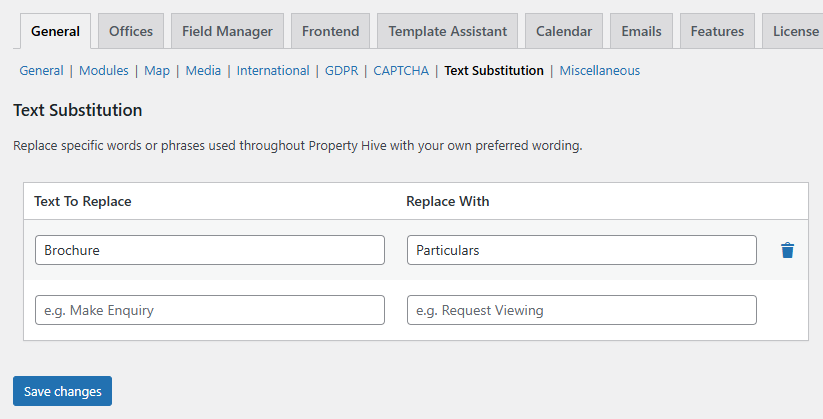This screenshot has width=823, height=419.
Task: Open the Miscellaneous section link
Action: coord(599,70)
